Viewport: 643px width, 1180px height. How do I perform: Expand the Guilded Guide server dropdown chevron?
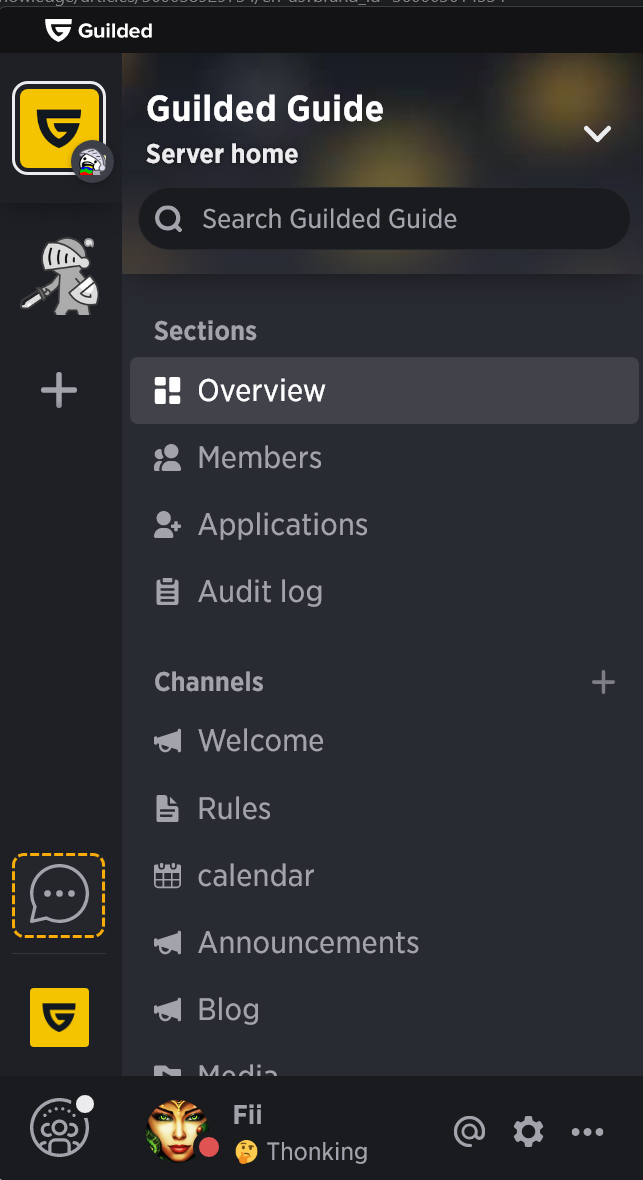tap(597, 134)
